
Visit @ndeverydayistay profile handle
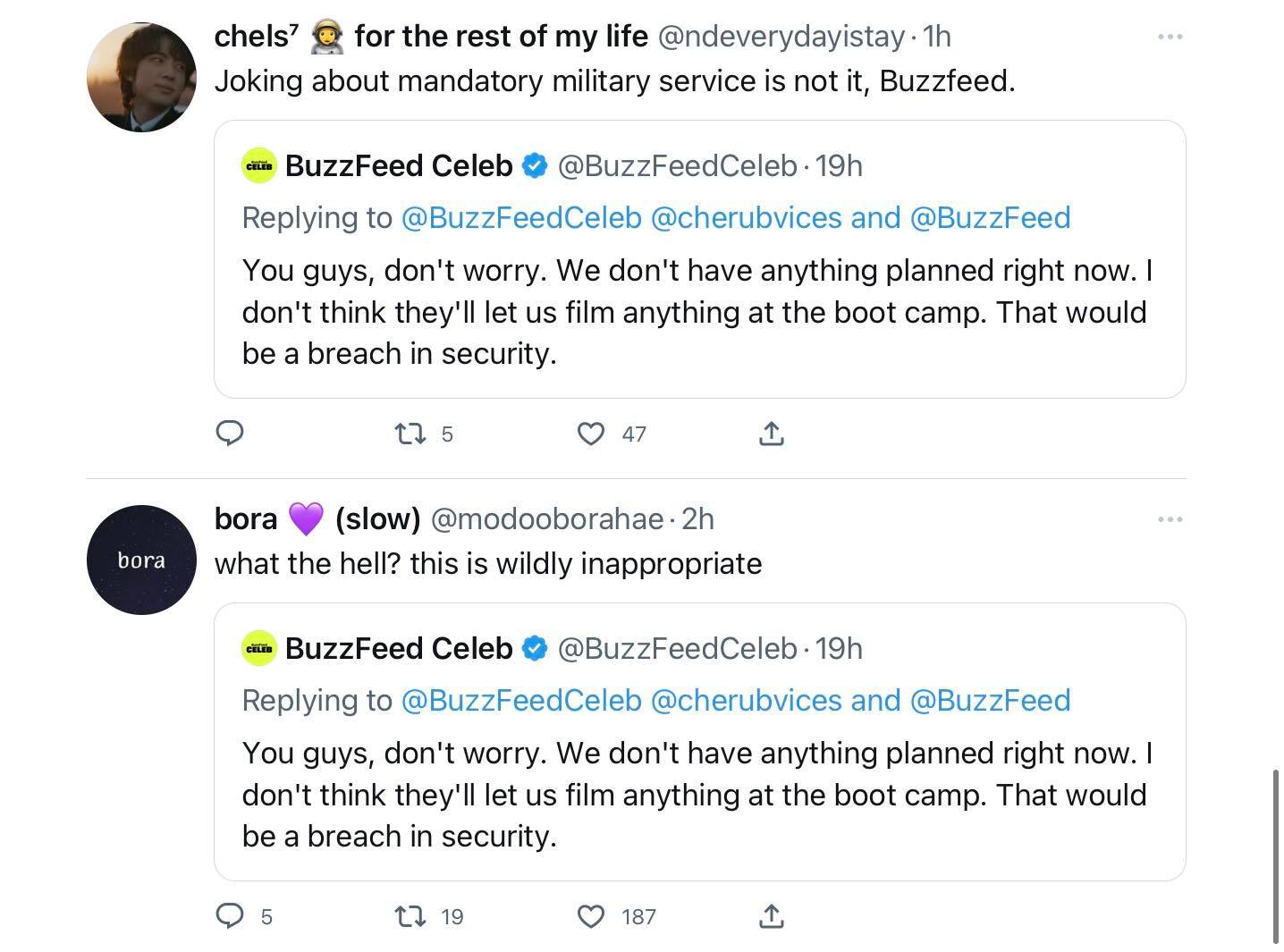coord(781,37)
